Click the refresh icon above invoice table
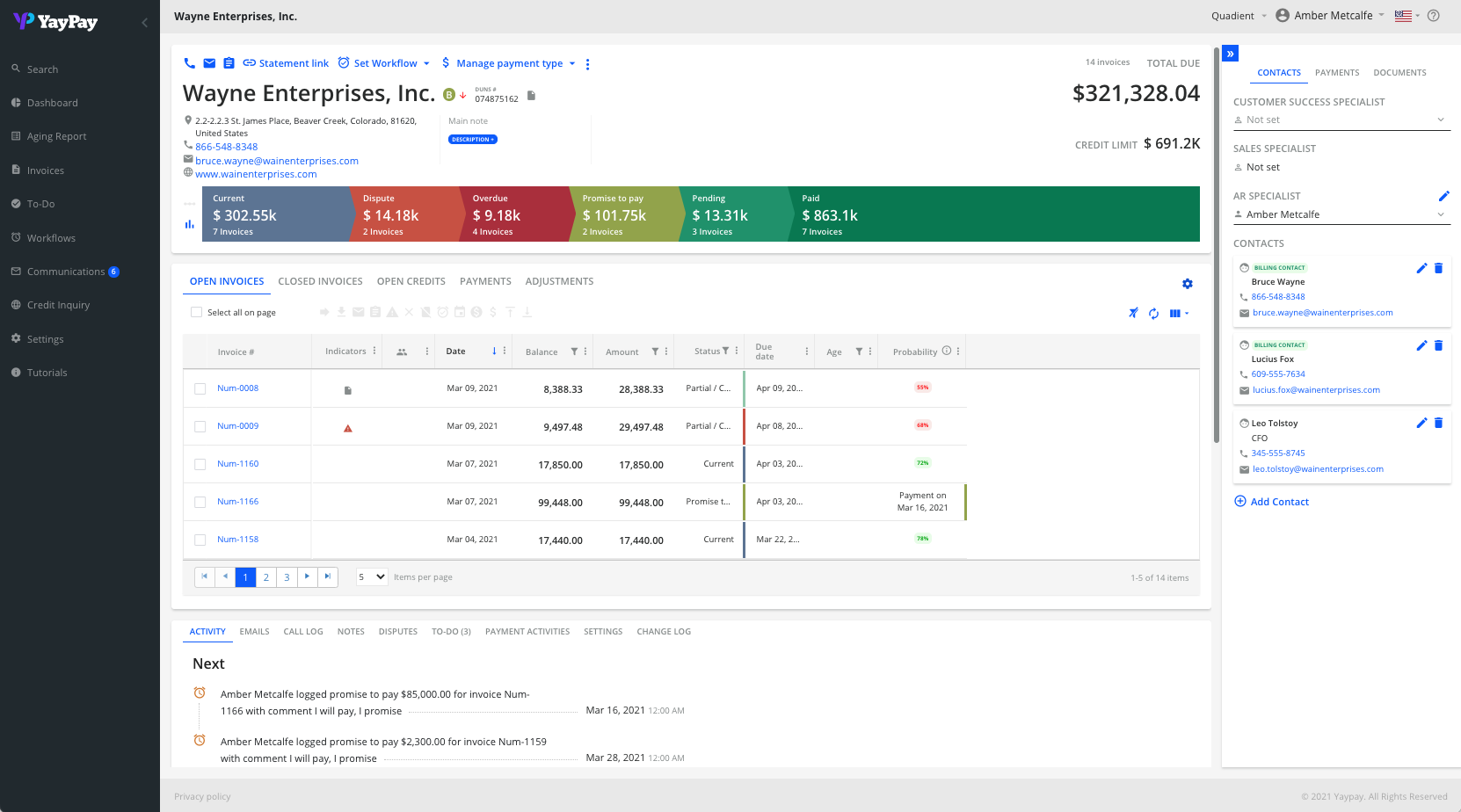Viewport: 1461px width, 812px height. tap(1153, 314)
